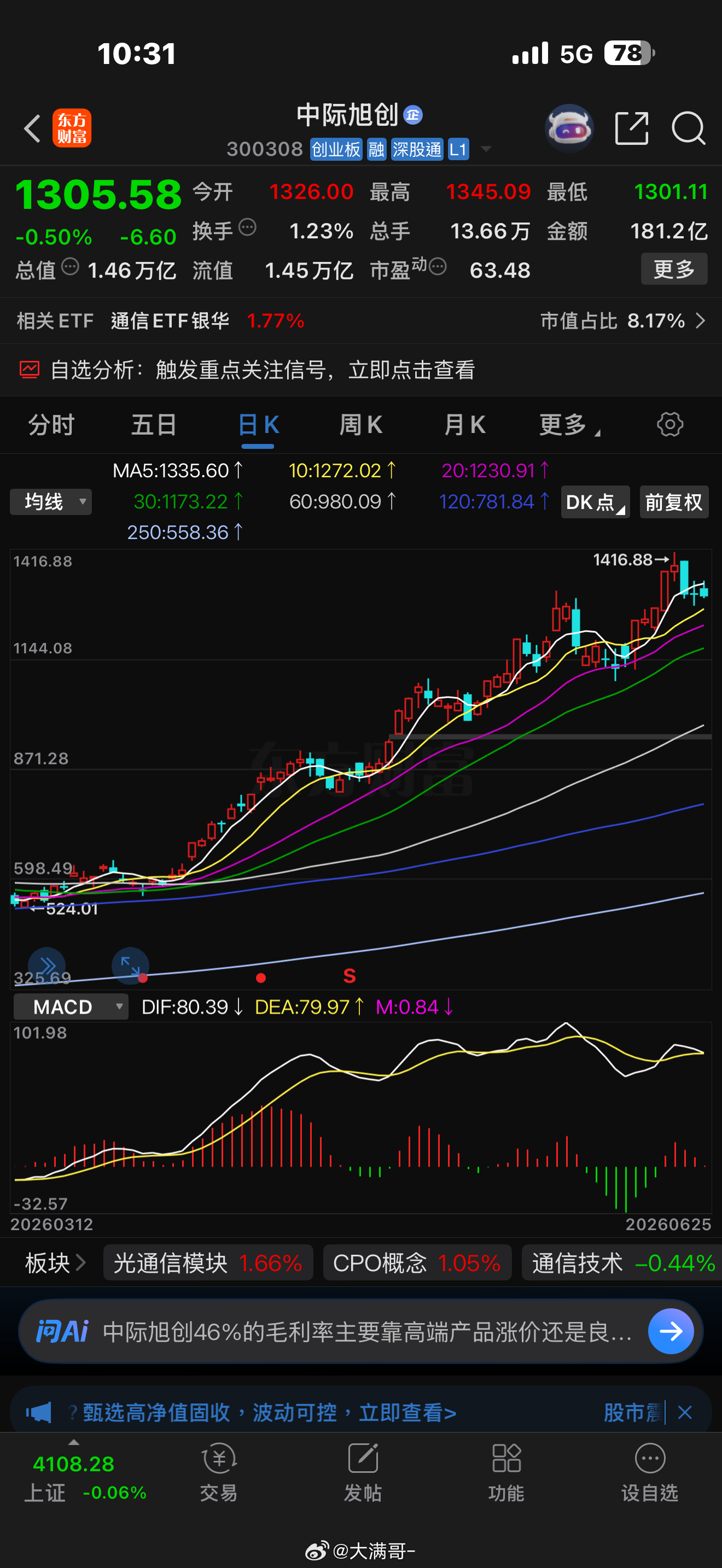Toggle DK点 option
The height and width of the screenshot is (1568, 722).
[595, 502]
